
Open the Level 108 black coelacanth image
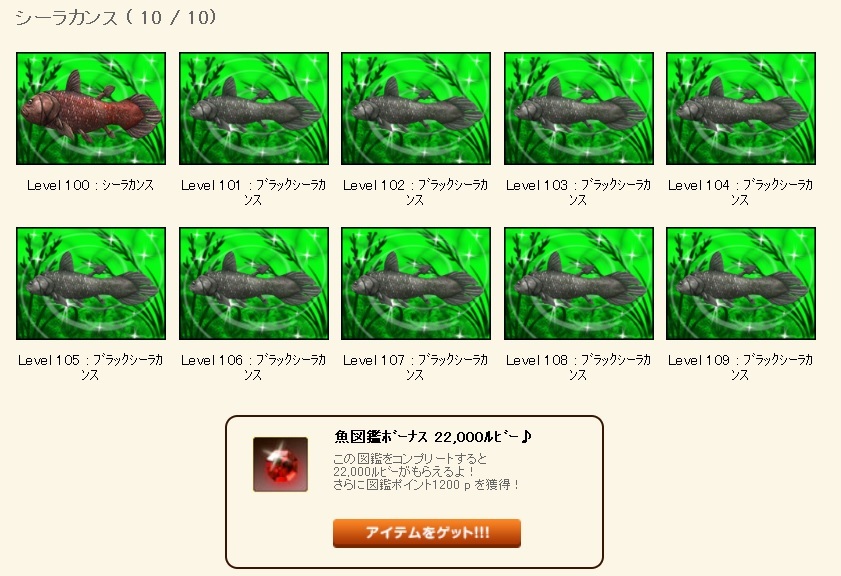click(579, 283)
